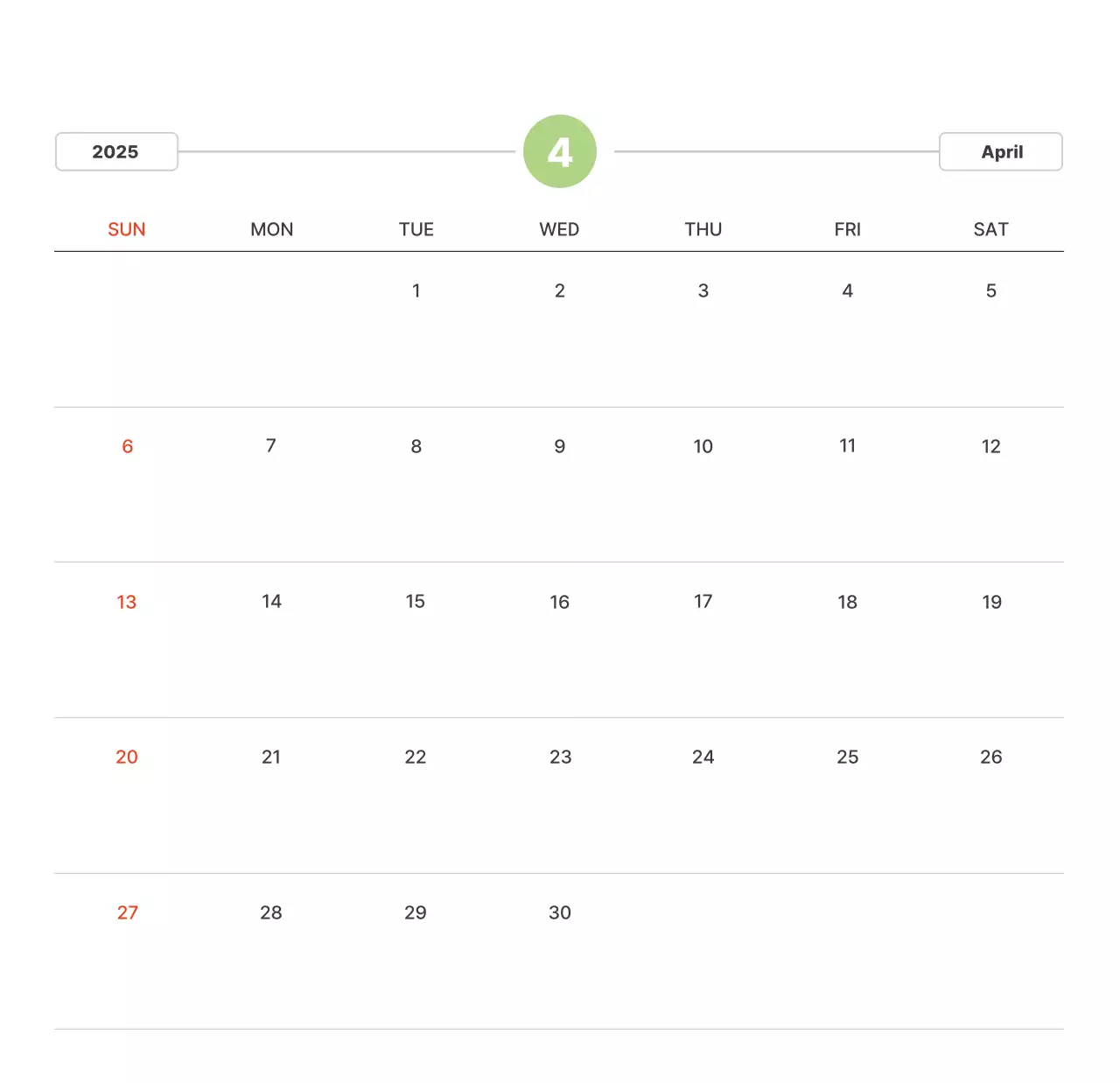Viewport: 1120px width, 1083px height.
Task: Open the April month selector
Action: pyautogui.click(x=1000, y=152)
